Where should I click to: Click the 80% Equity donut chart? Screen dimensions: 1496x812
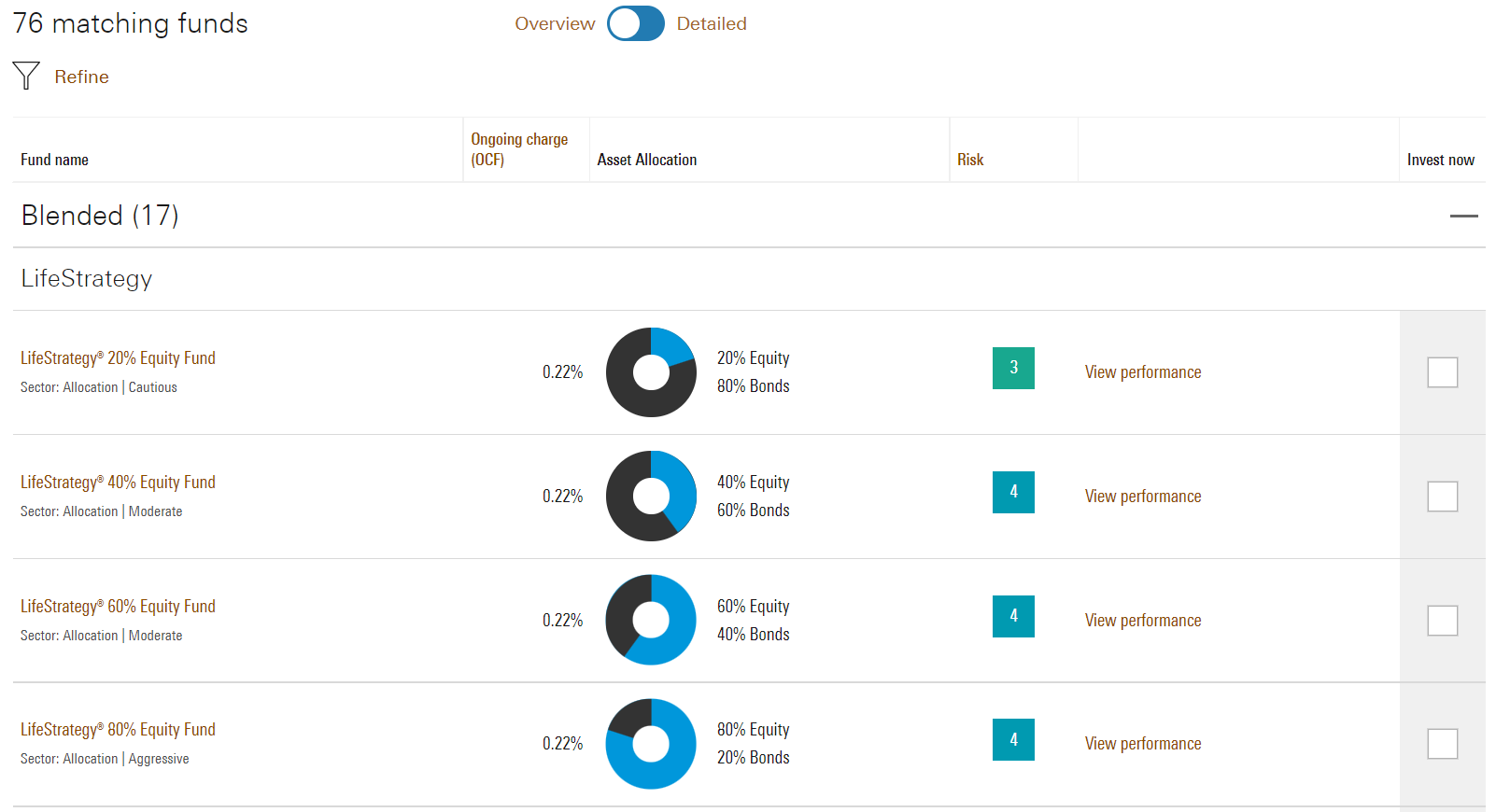(651, 744)
